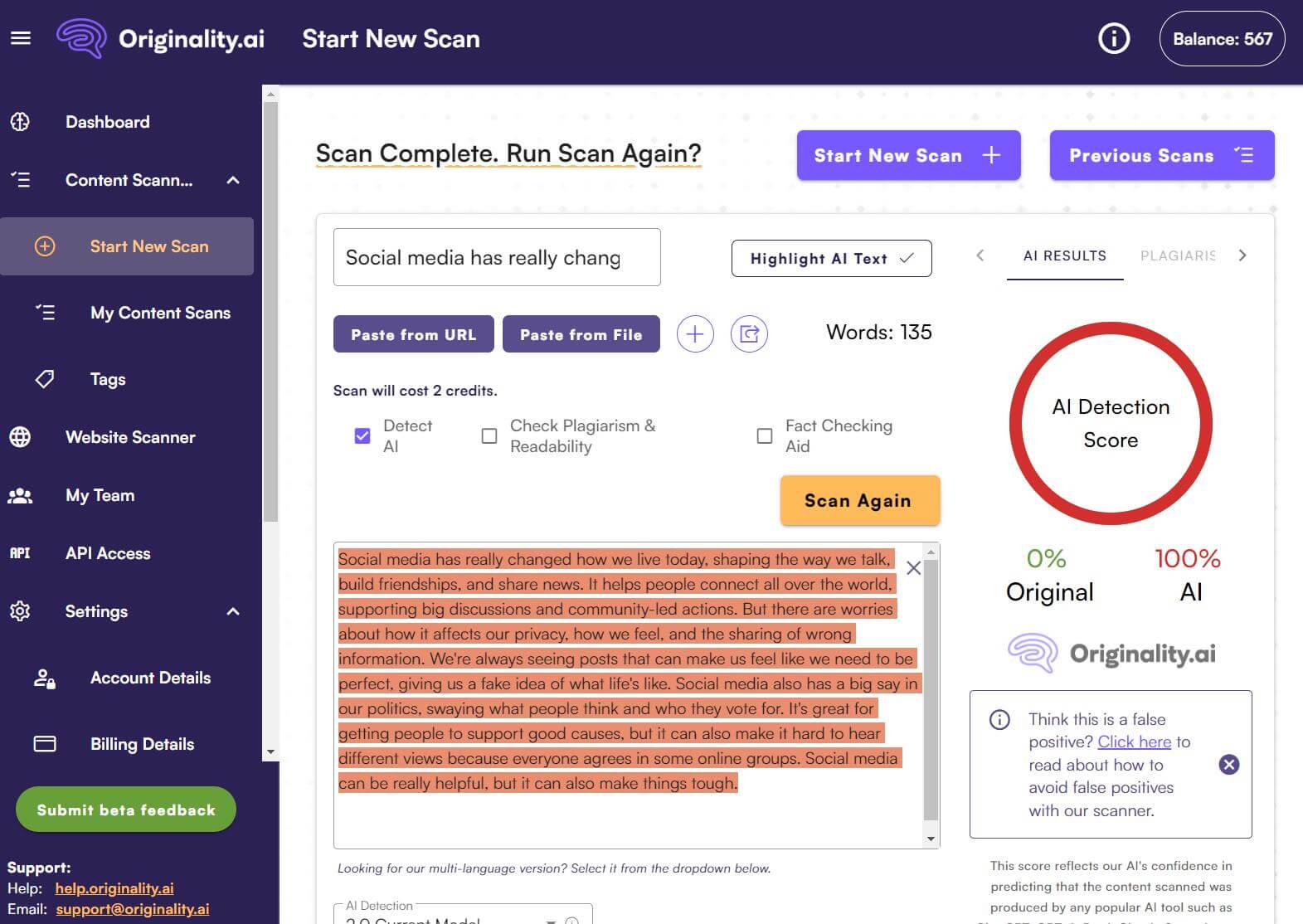
Task: Uncheck the Detect AI checkbox
Action: (362, 435)
